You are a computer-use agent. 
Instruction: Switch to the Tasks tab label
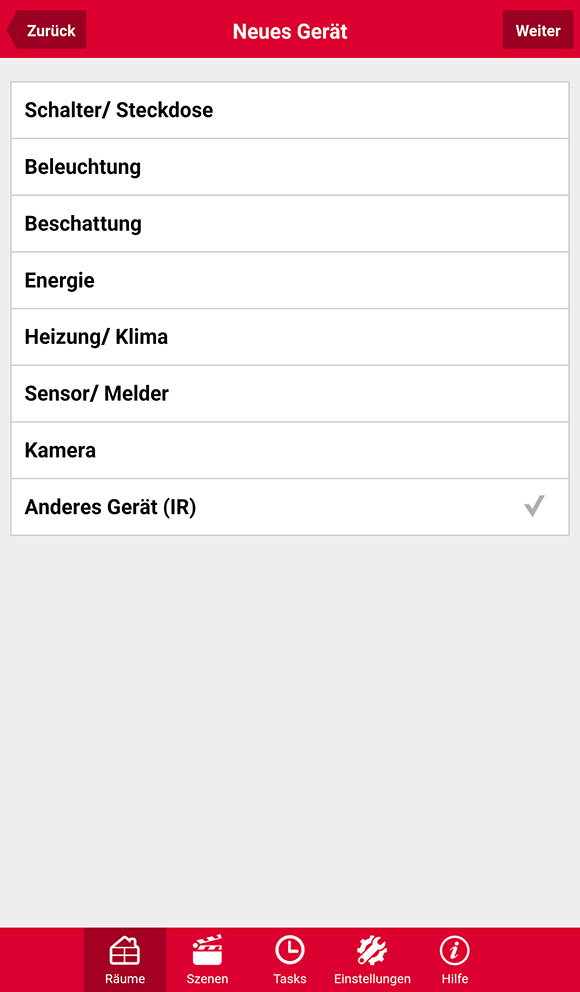[290, 979]
